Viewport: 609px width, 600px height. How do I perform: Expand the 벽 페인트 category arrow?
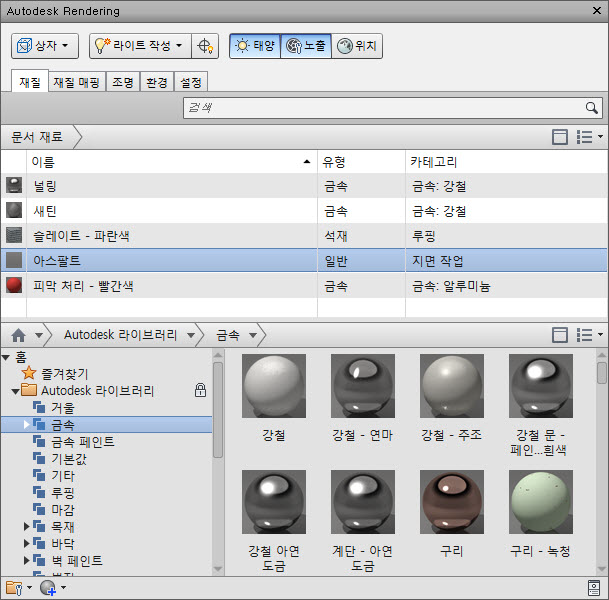(x=26, y=560)
